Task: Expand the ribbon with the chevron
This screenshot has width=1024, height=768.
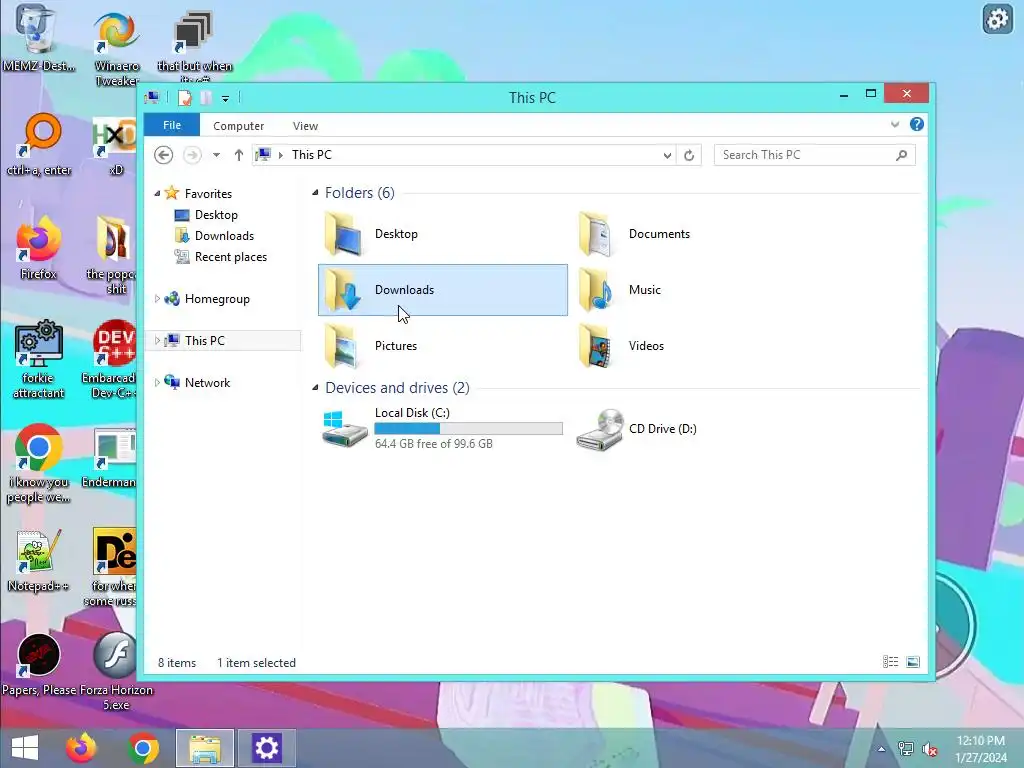Action: point(895,124)
